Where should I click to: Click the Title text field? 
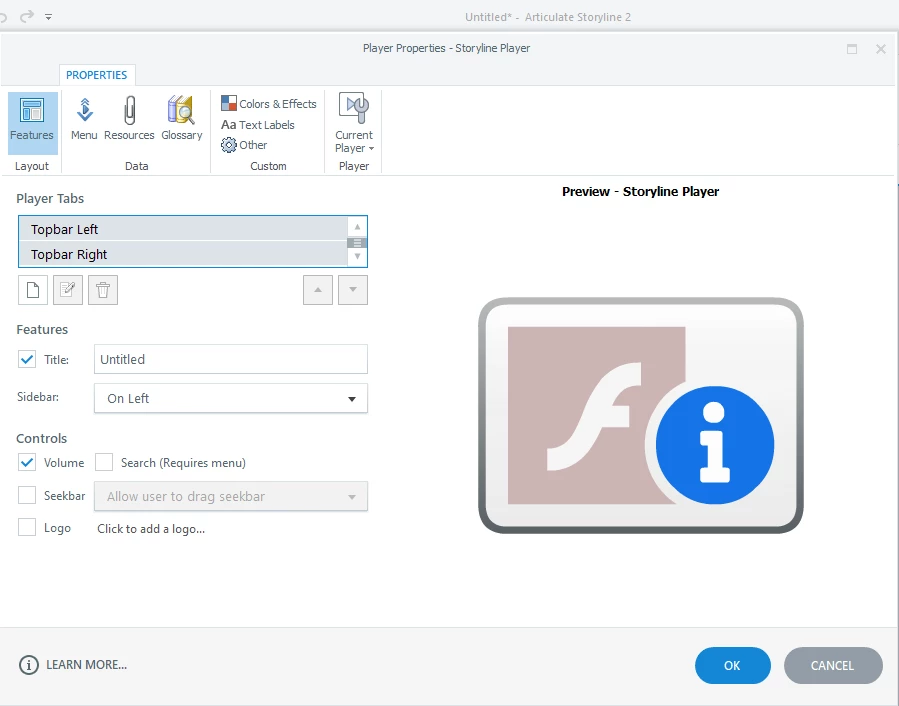(x=230, y=359)
